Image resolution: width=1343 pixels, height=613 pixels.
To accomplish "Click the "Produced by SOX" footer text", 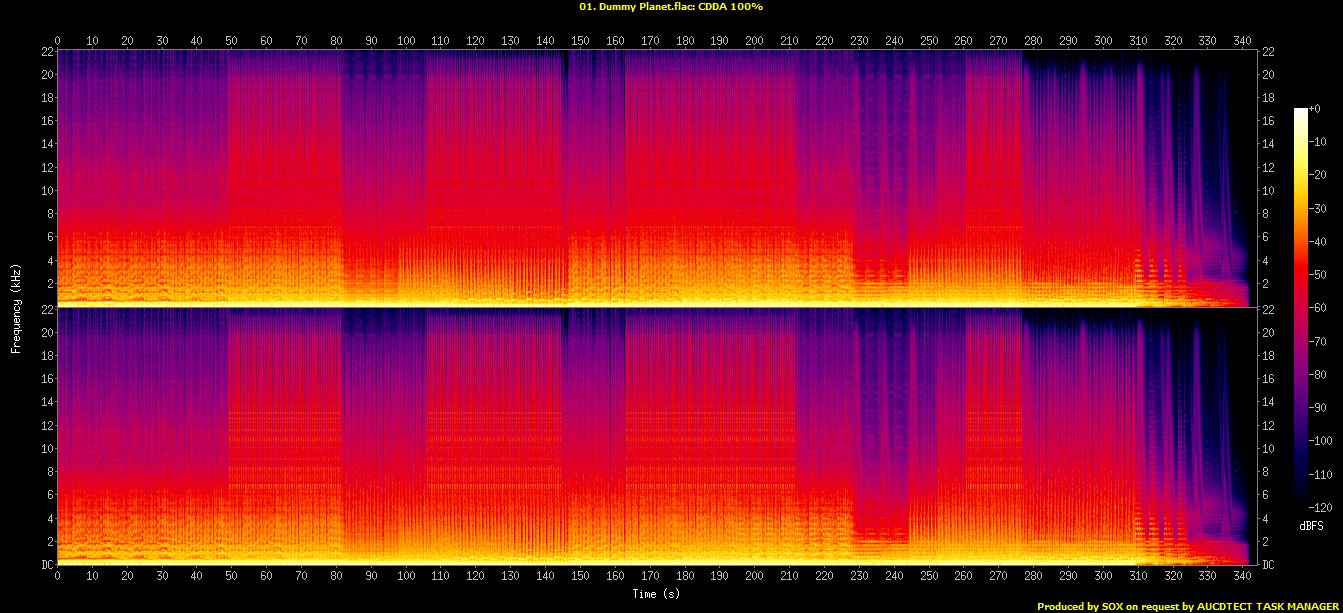I will (1080, 606).
